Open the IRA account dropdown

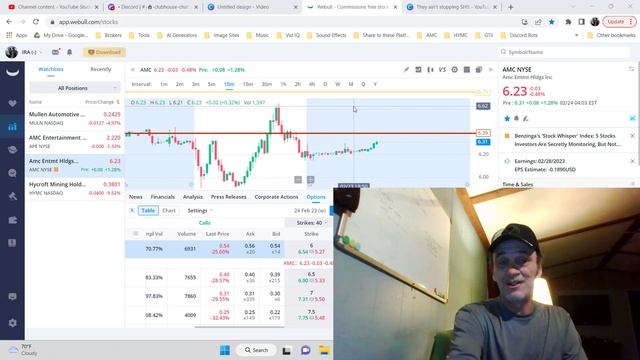pyautogui.click(x=32, y=52)
